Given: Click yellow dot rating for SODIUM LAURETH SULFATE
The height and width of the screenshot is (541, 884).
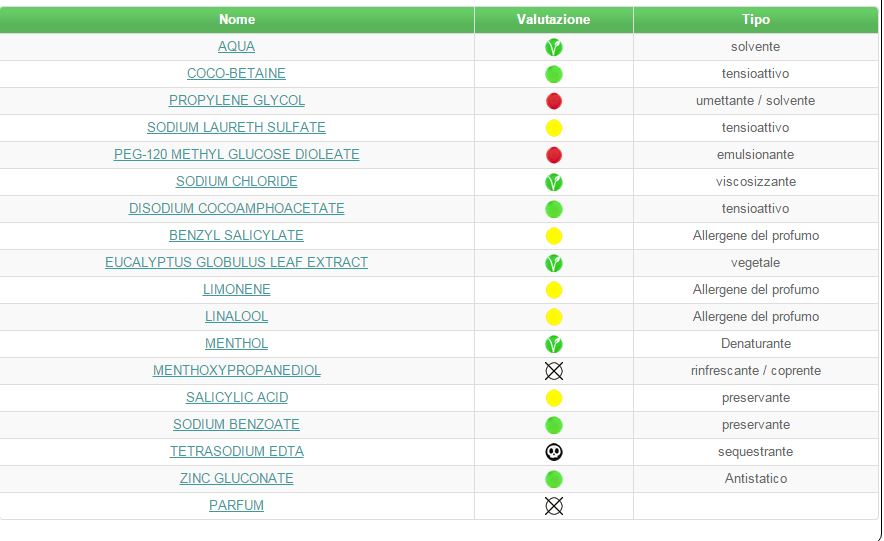Looking at the screenshot, I should point(554,128).
